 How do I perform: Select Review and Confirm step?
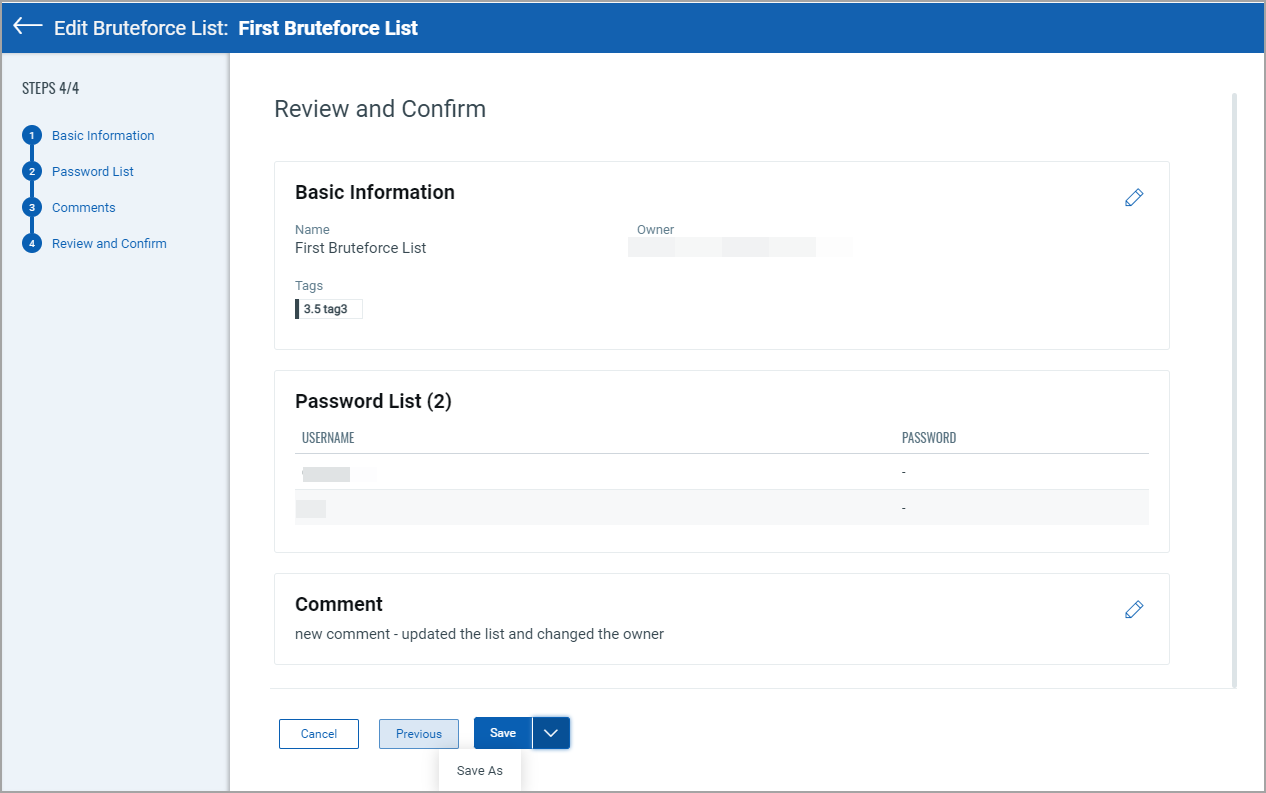coord(109,244)
